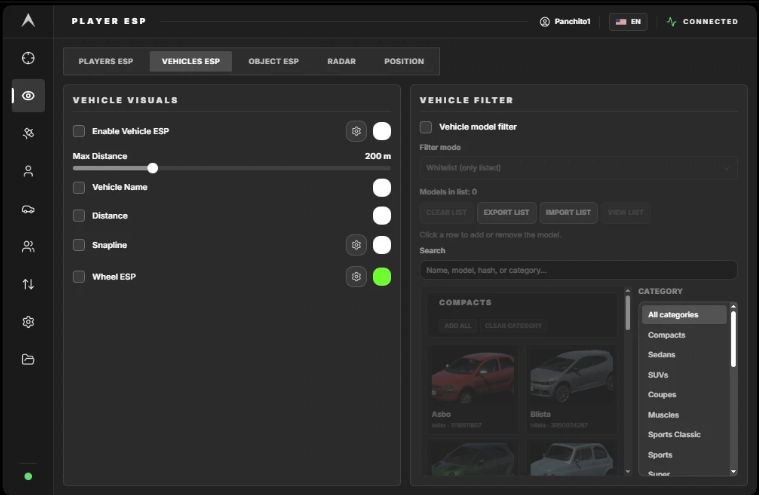Viewport: 759px width, 495px height.
Task: Pick the Distance color swatch
Action: pos(382,216)
